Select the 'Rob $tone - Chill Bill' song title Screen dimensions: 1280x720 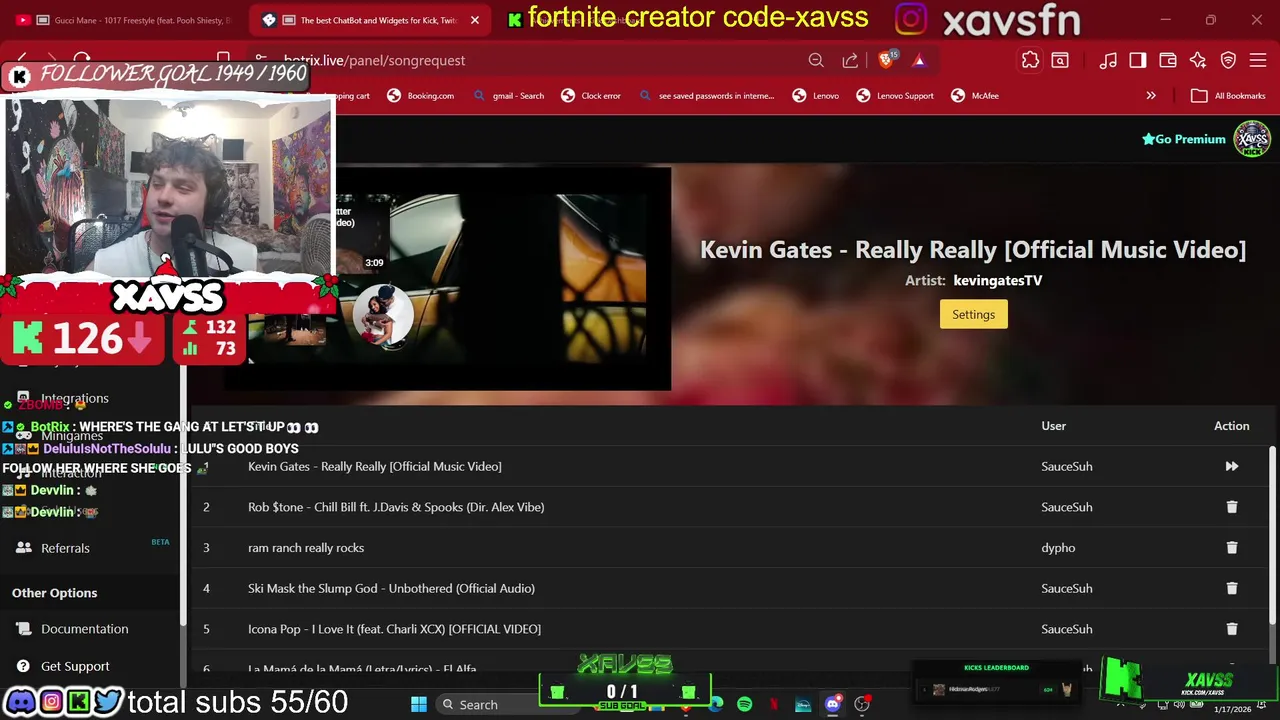[x=396, y=507]
